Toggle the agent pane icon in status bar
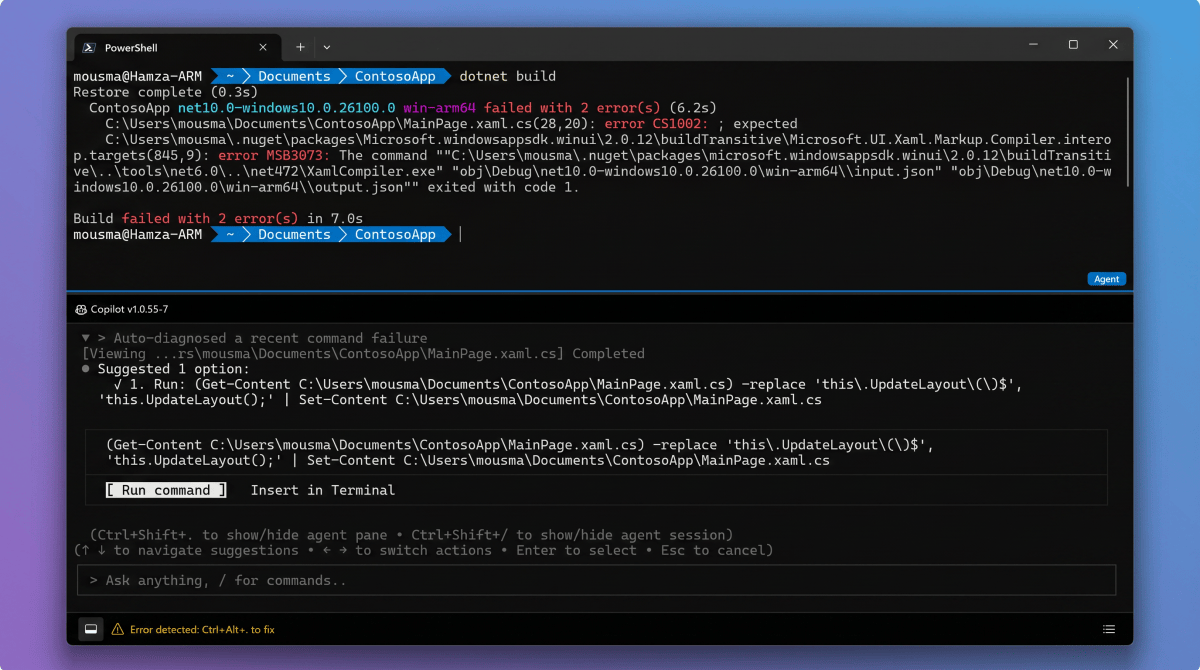Image resolution: width=1200 pixels, height=670 pixels. (x=90, y=629)
